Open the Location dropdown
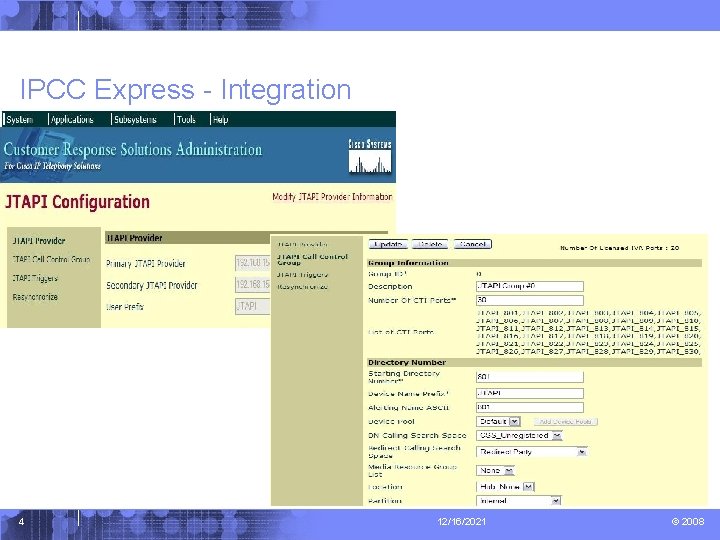 pos(506,487)
